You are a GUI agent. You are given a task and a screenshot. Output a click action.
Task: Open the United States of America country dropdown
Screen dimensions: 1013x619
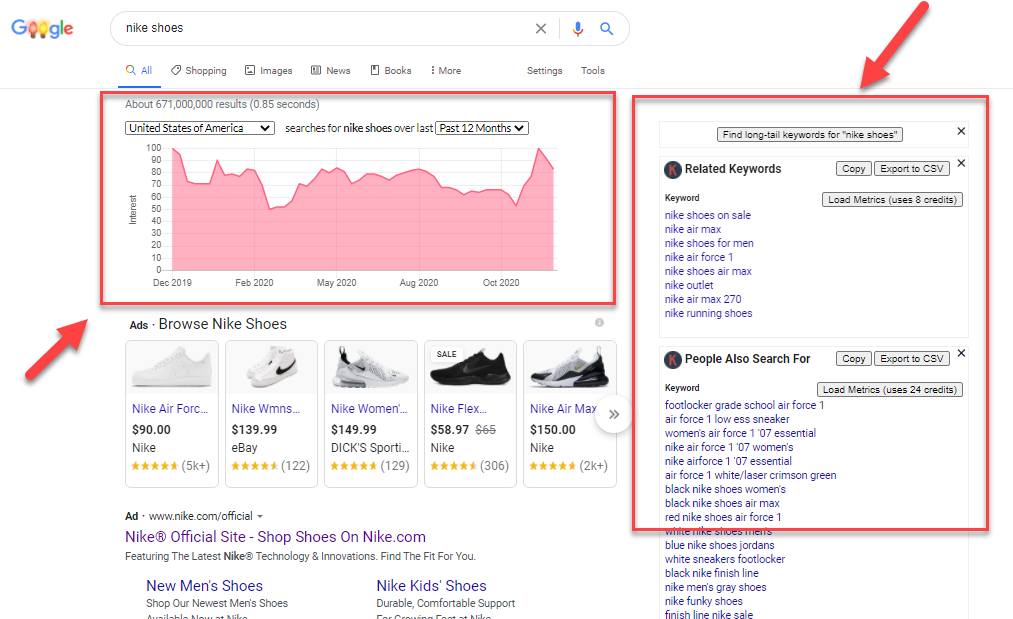(x=200, y=128)
